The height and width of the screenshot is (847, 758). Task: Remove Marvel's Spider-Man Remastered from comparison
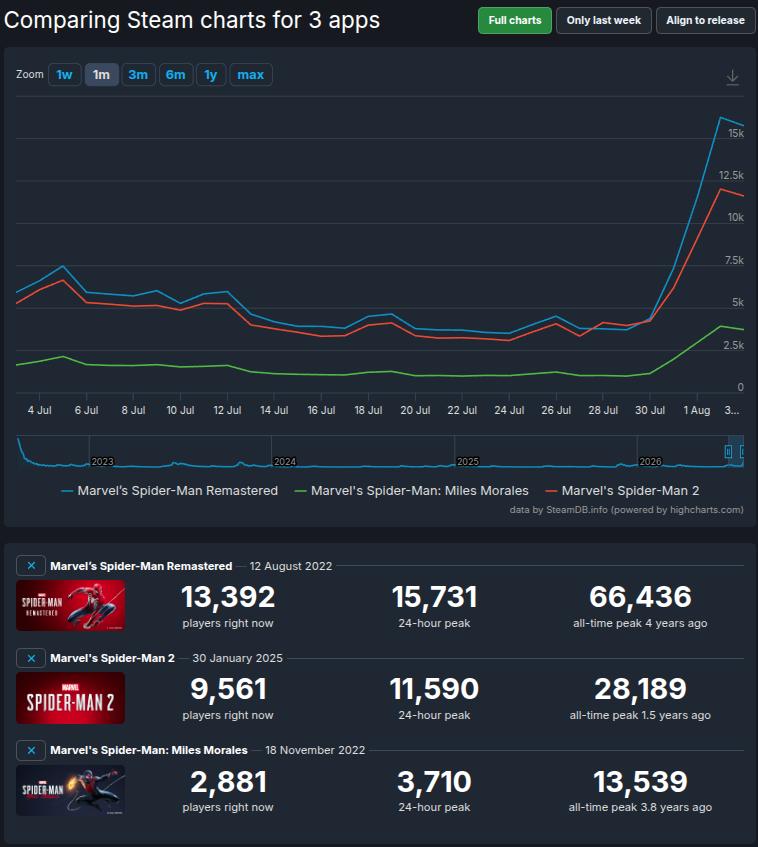click(31, 566)
